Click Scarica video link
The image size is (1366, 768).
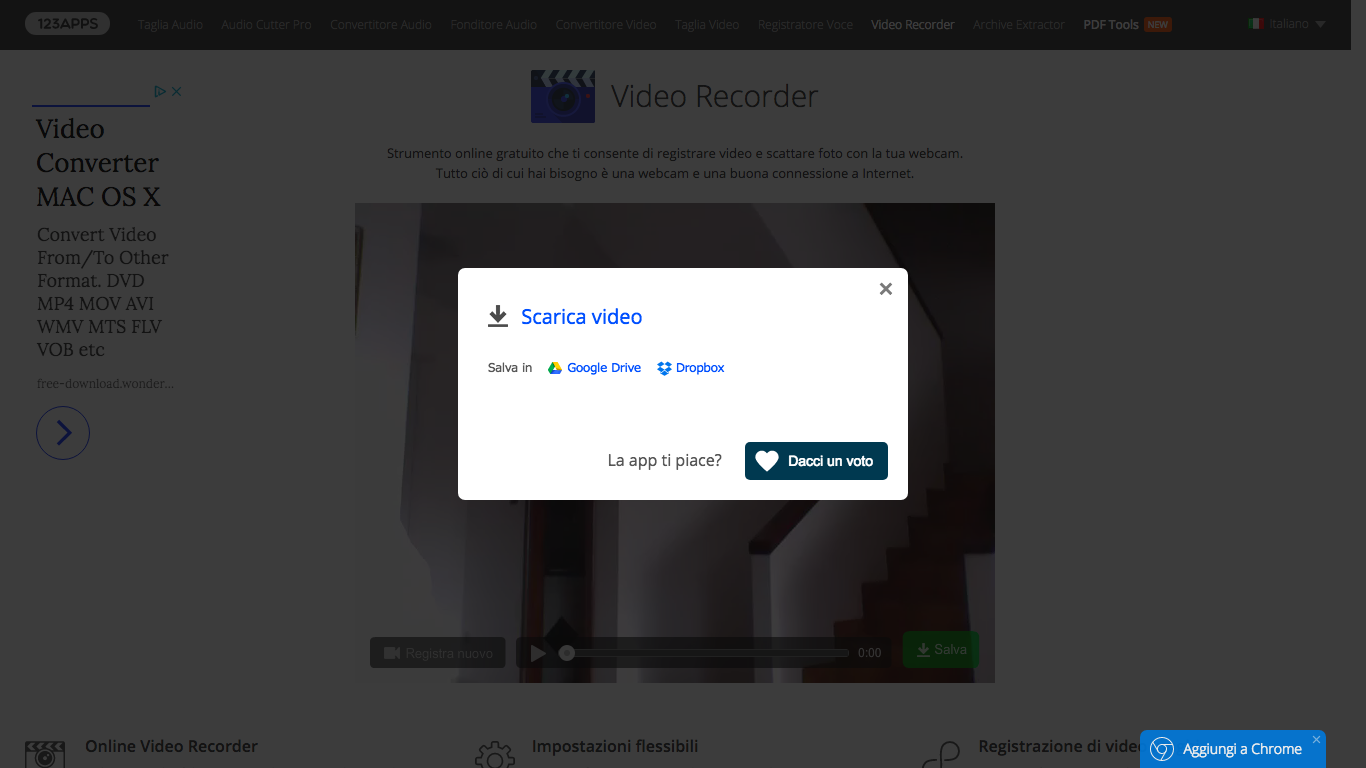pos(581,317)
